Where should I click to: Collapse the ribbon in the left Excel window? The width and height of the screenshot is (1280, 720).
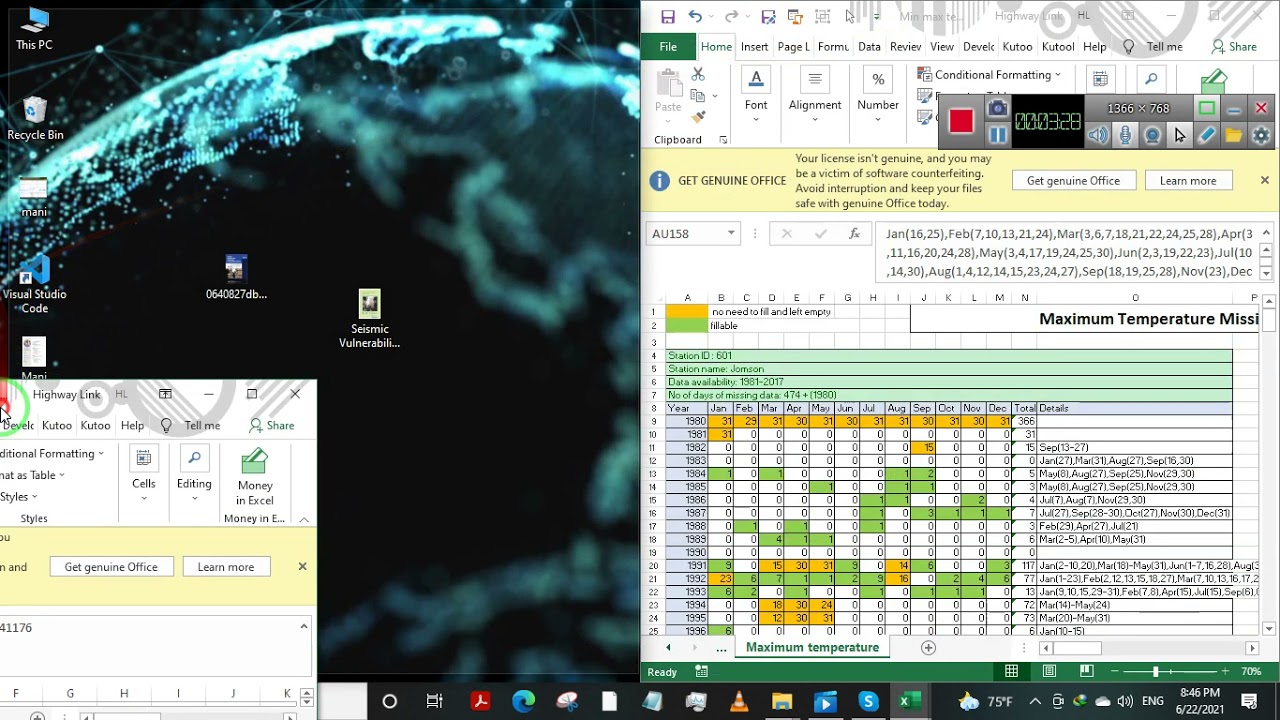304,519
